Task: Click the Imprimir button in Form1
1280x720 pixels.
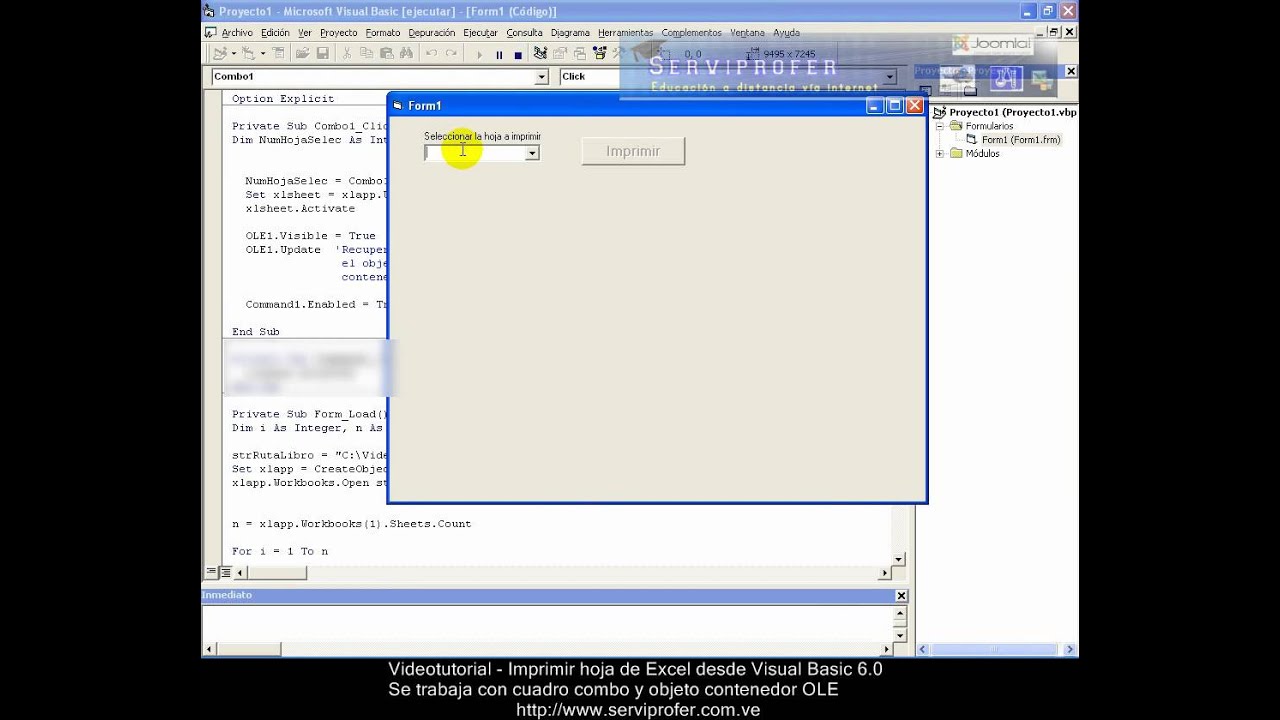Action: click(633, 151)
